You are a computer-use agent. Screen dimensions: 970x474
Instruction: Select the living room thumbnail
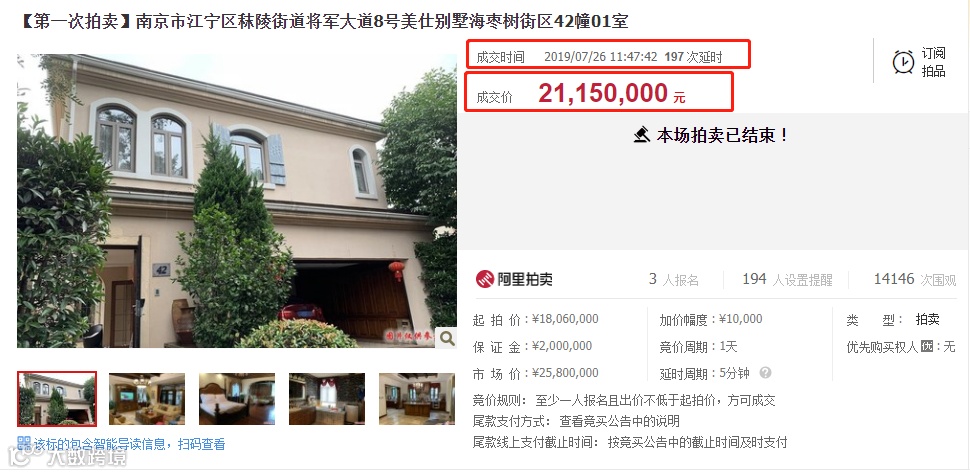(147, 399)
